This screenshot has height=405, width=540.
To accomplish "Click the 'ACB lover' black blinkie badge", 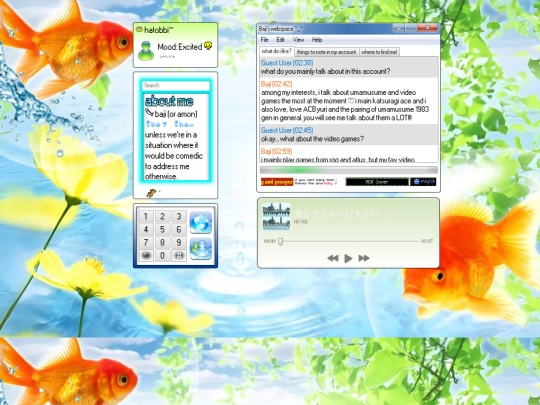I will tap(377, 182).
